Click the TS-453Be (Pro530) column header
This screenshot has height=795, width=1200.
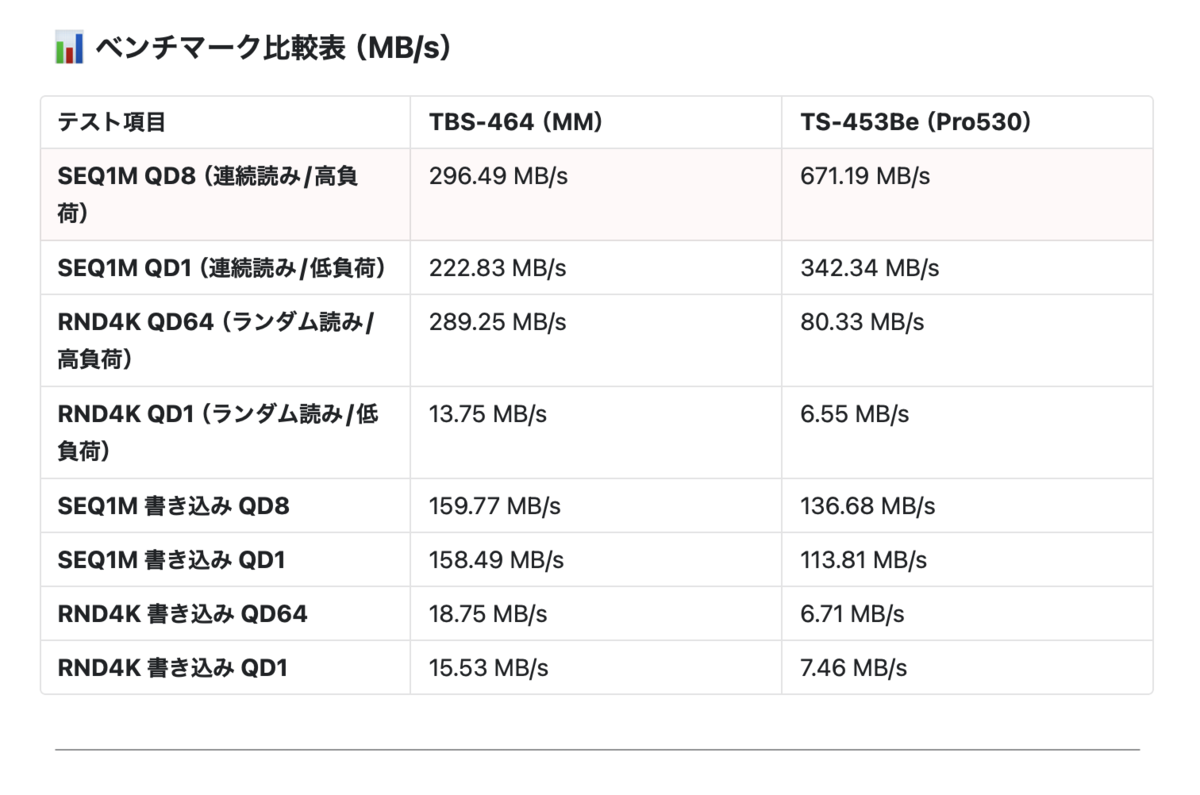click(x=915, y=123)
